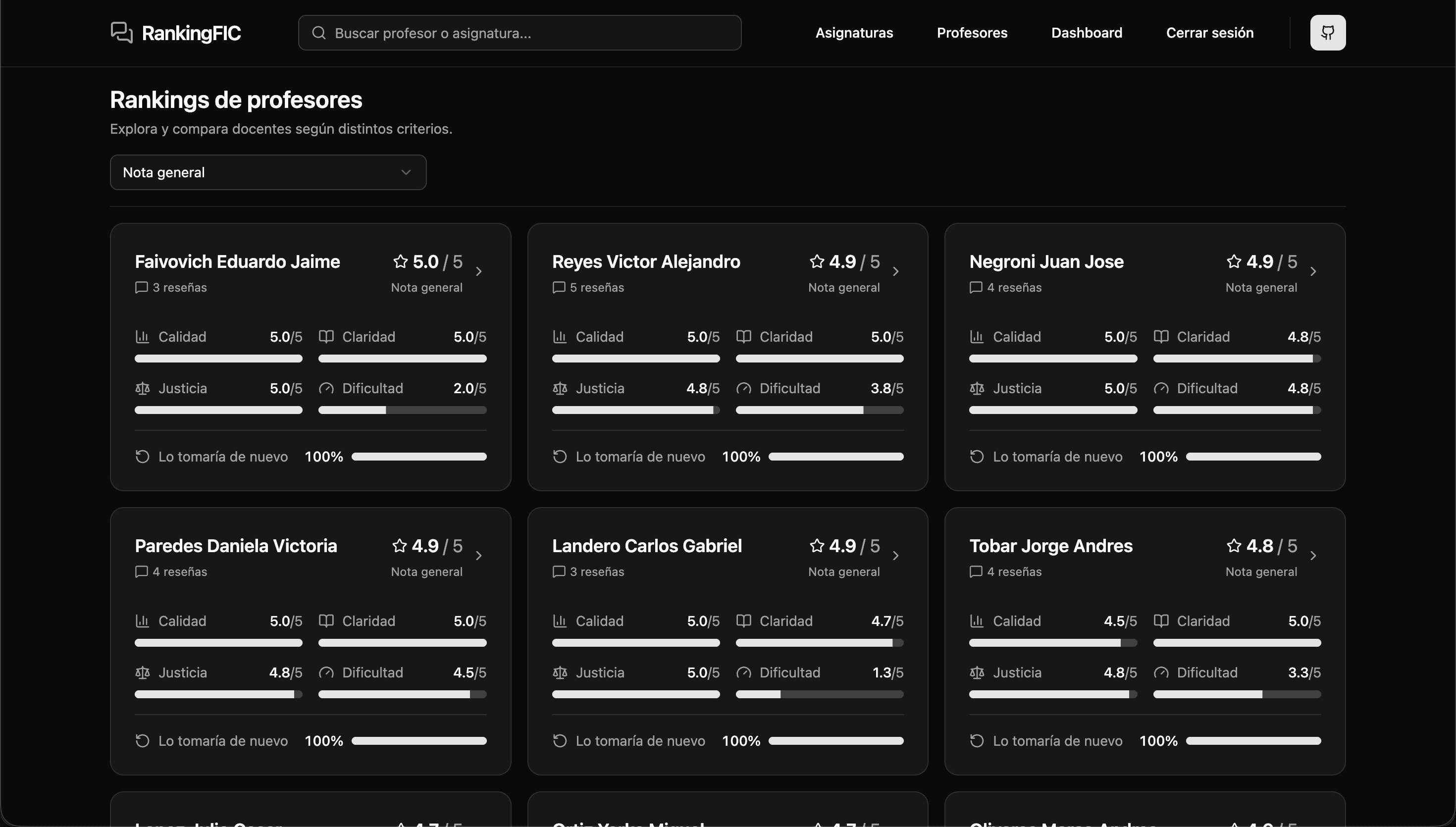Click the "5 reseñas" text on Reyes's card
This screenshot has width=1456, height=827.
[597, 287]
